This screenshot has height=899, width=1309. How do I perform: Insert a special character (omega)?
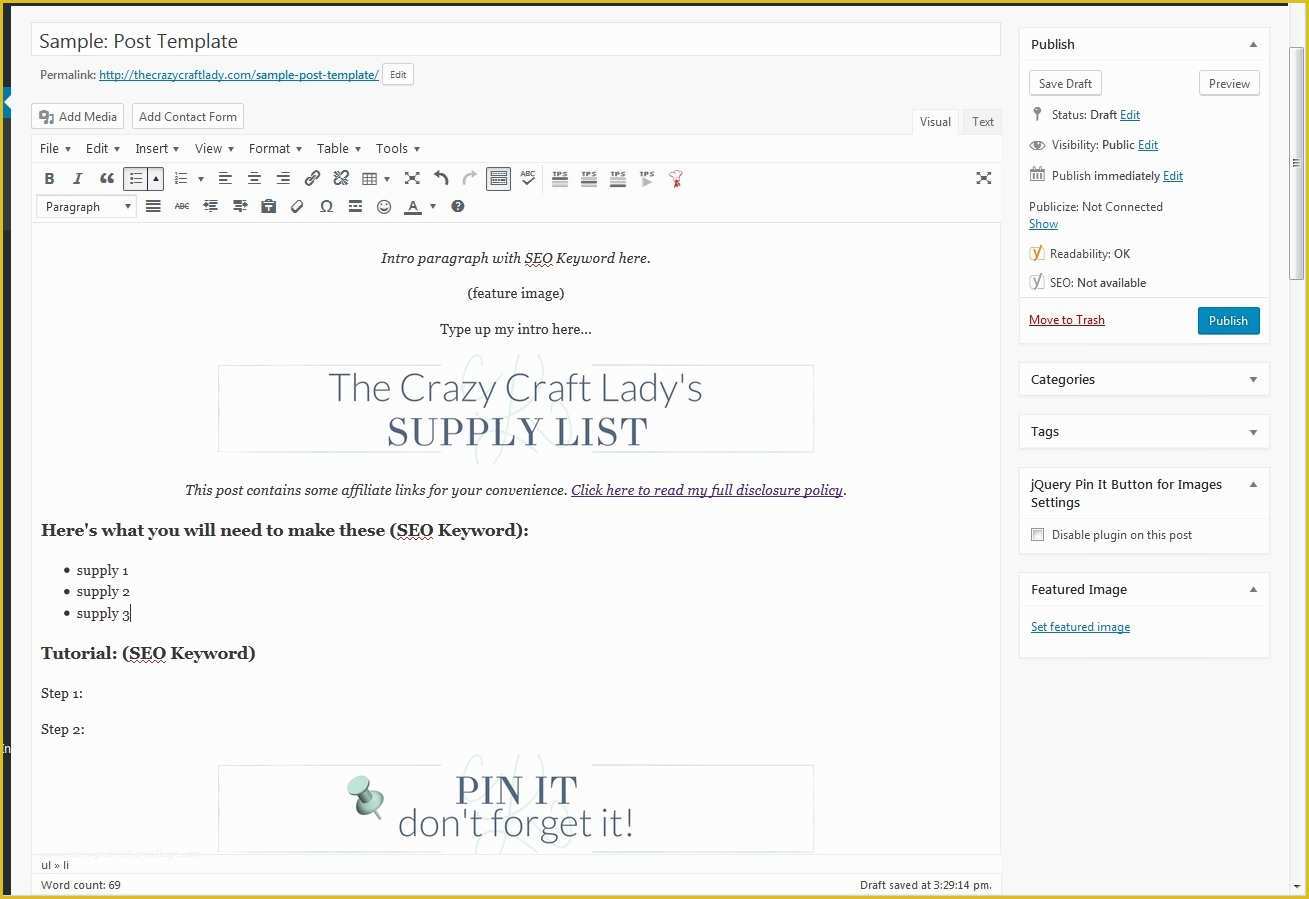tap(326, 206)
